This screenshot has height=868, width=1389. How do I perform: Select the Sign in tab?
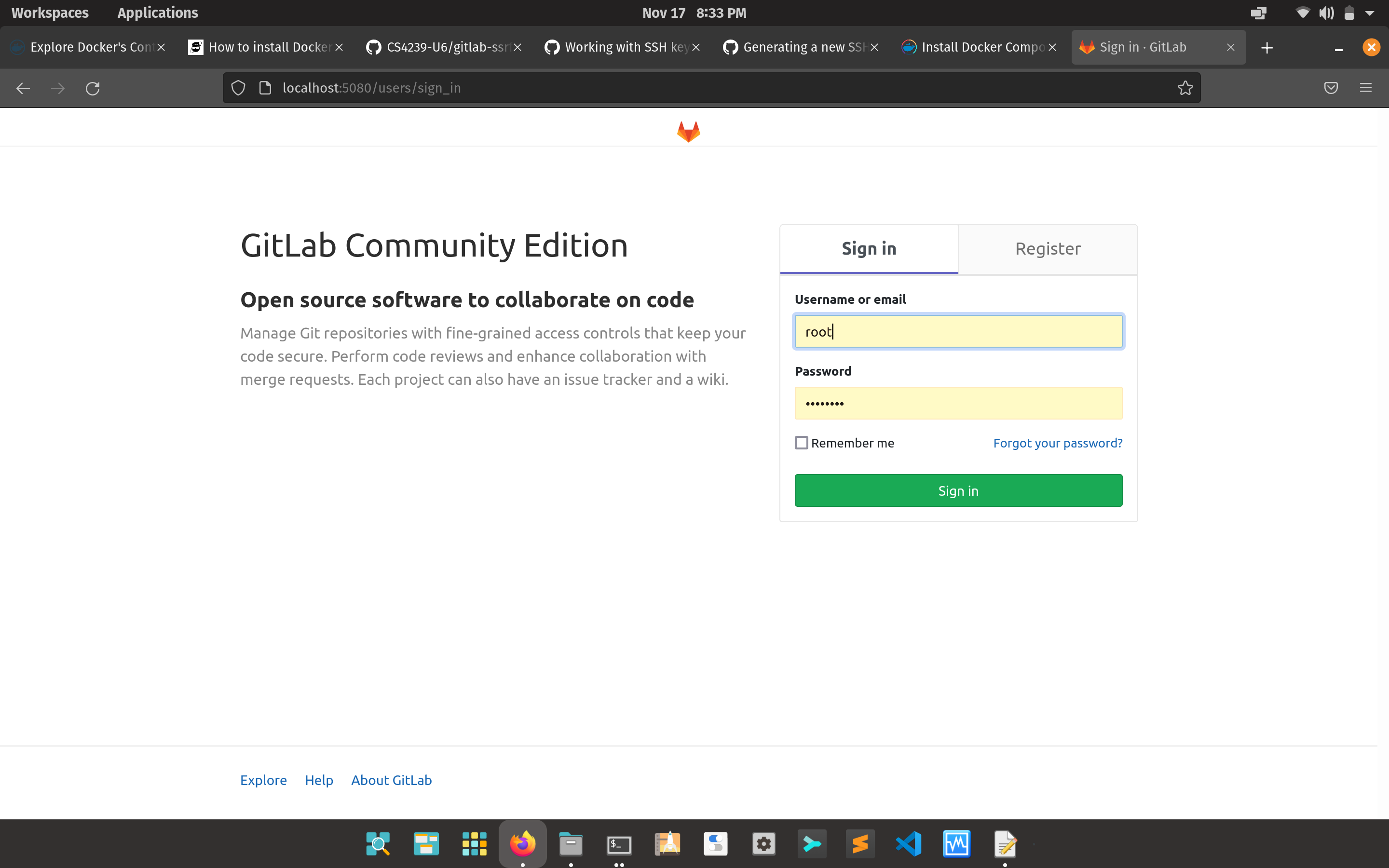pyautogui.click(x=869, y=248)
